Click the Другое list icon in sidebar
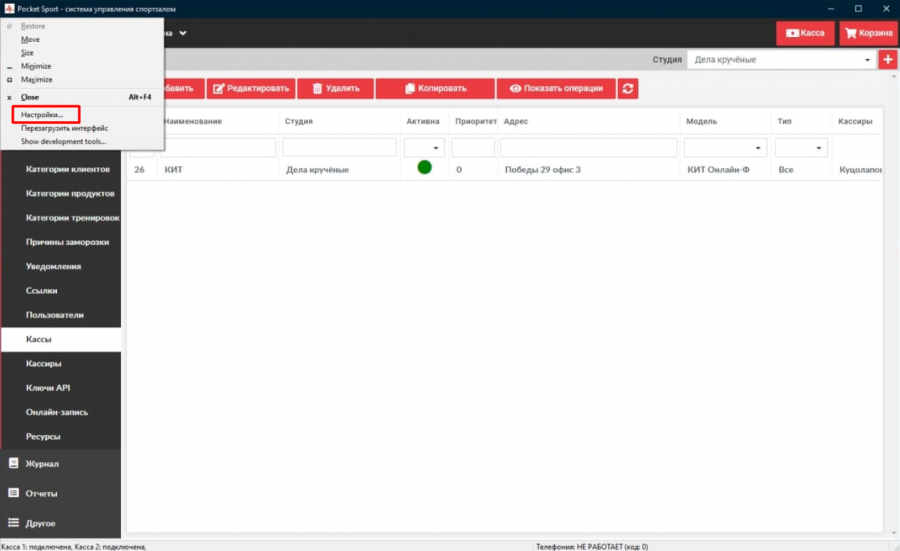The image size is (900, 551). coord(14,522)
